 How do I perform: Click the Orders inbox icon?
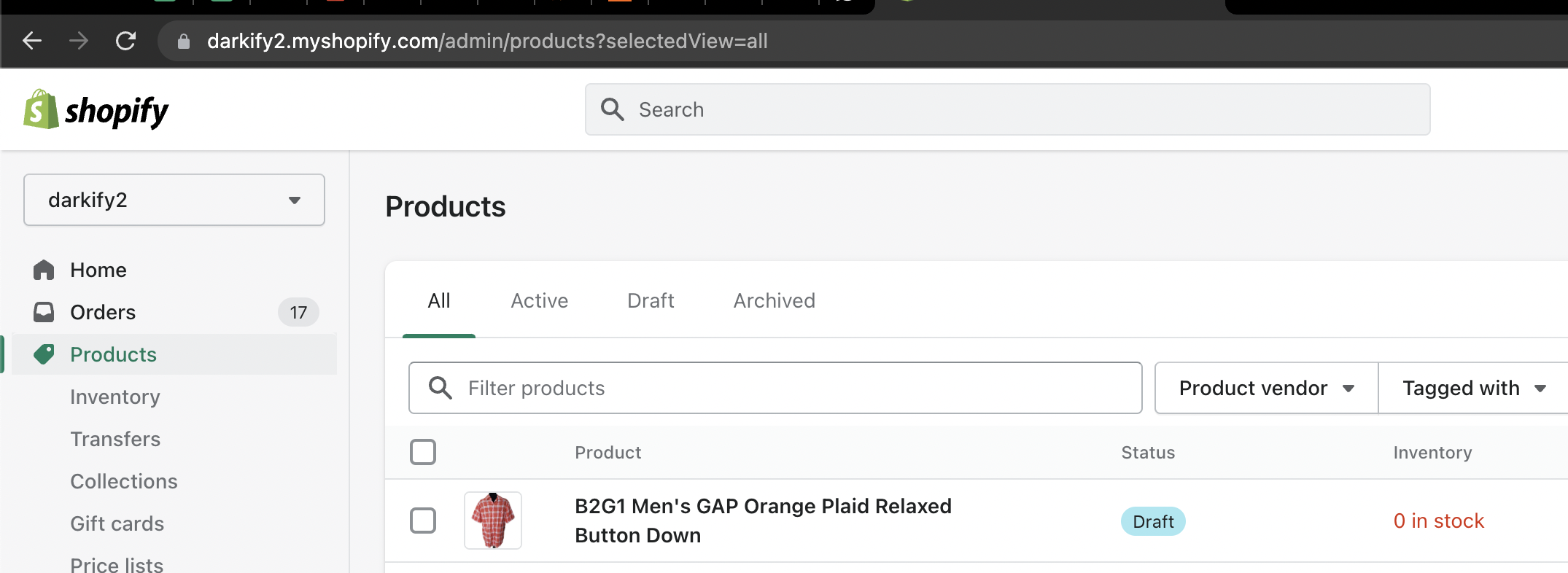[x=44, y=312]
